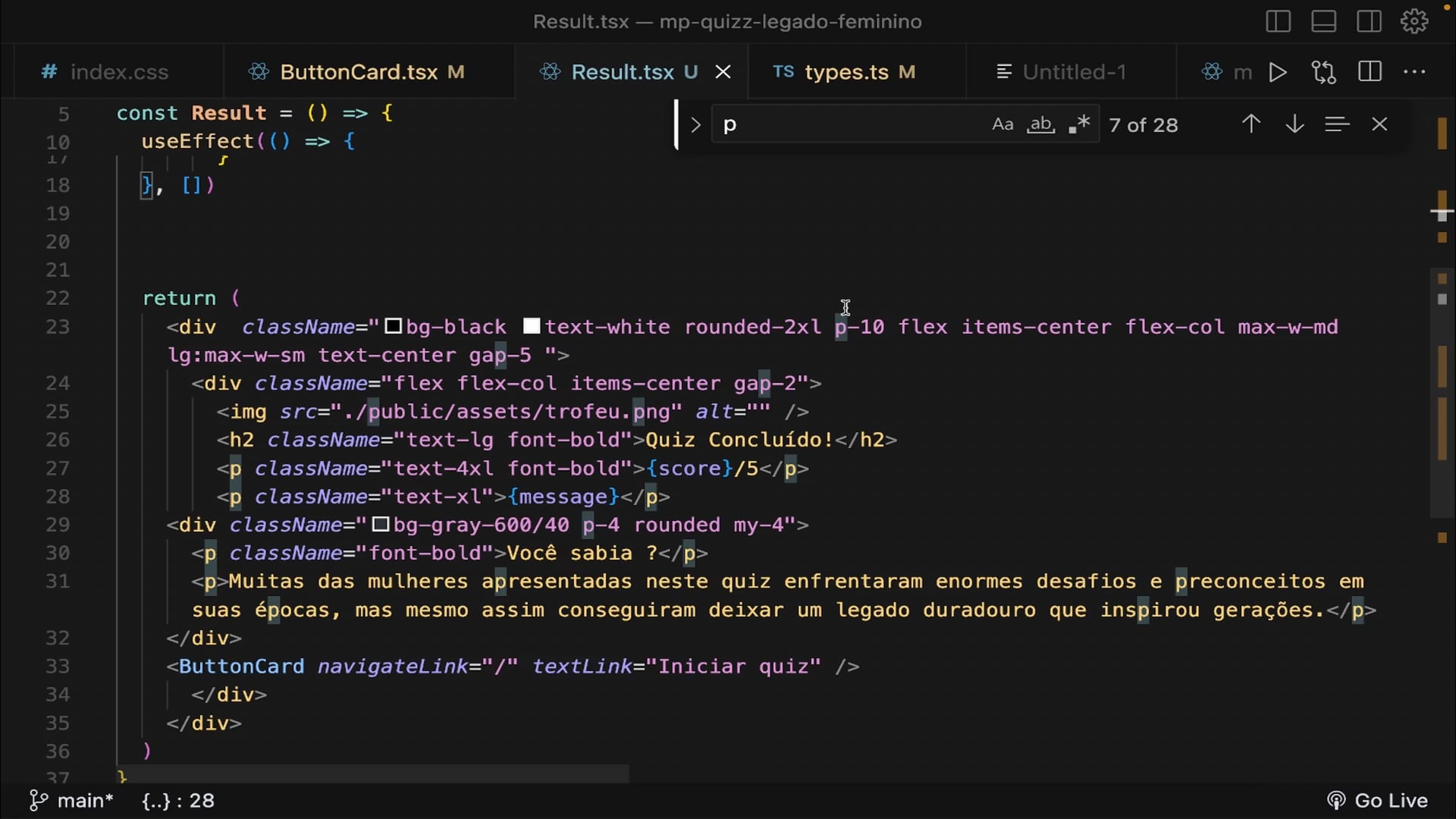Click line number 23 in gutter
The width and height of the screenshot is (1456, 819).
pos(58,327)
